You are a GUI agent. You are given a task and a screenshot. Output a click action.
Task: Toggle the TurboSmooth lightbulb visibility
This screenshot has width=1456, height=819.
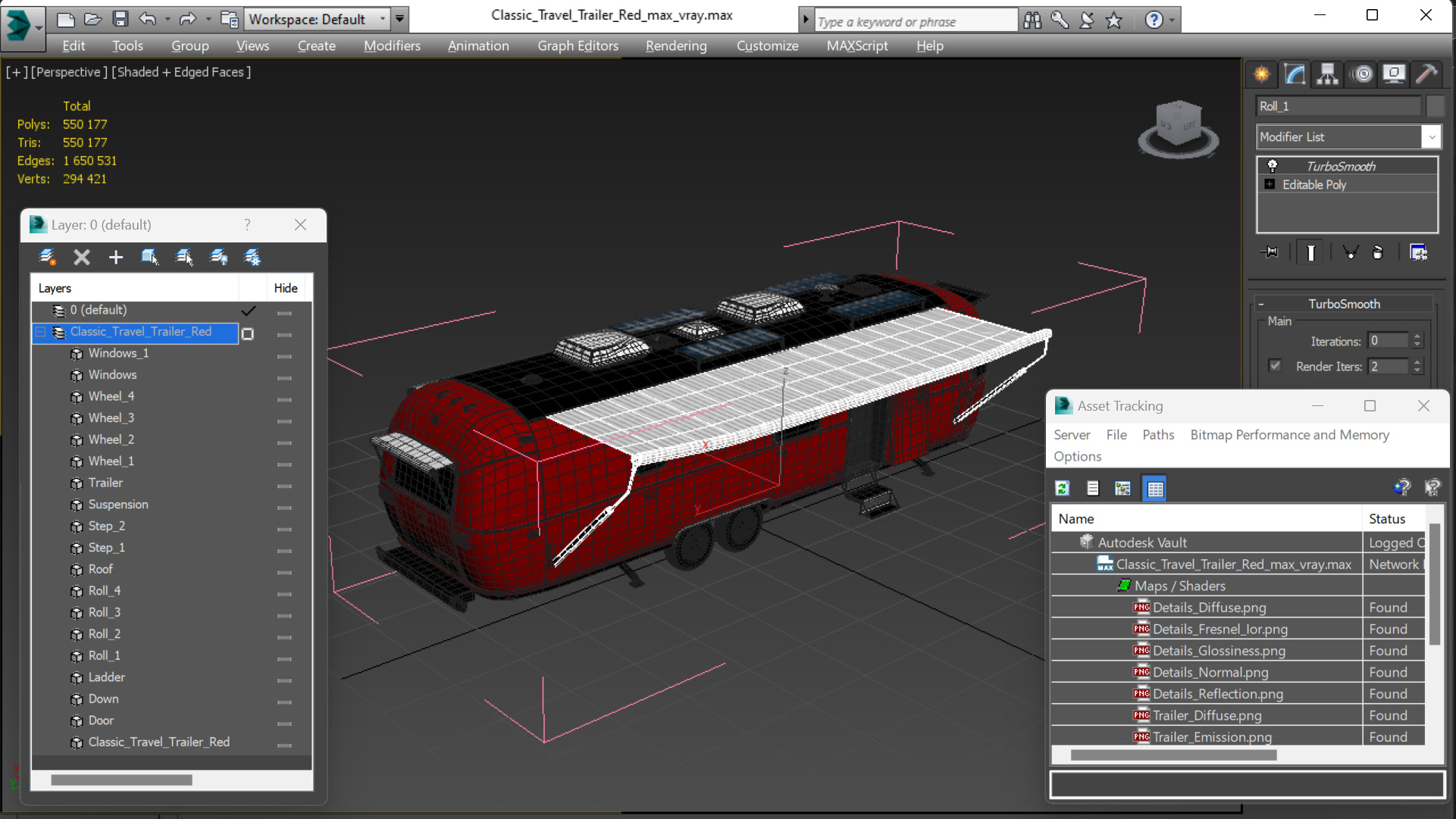(1272, 166)
